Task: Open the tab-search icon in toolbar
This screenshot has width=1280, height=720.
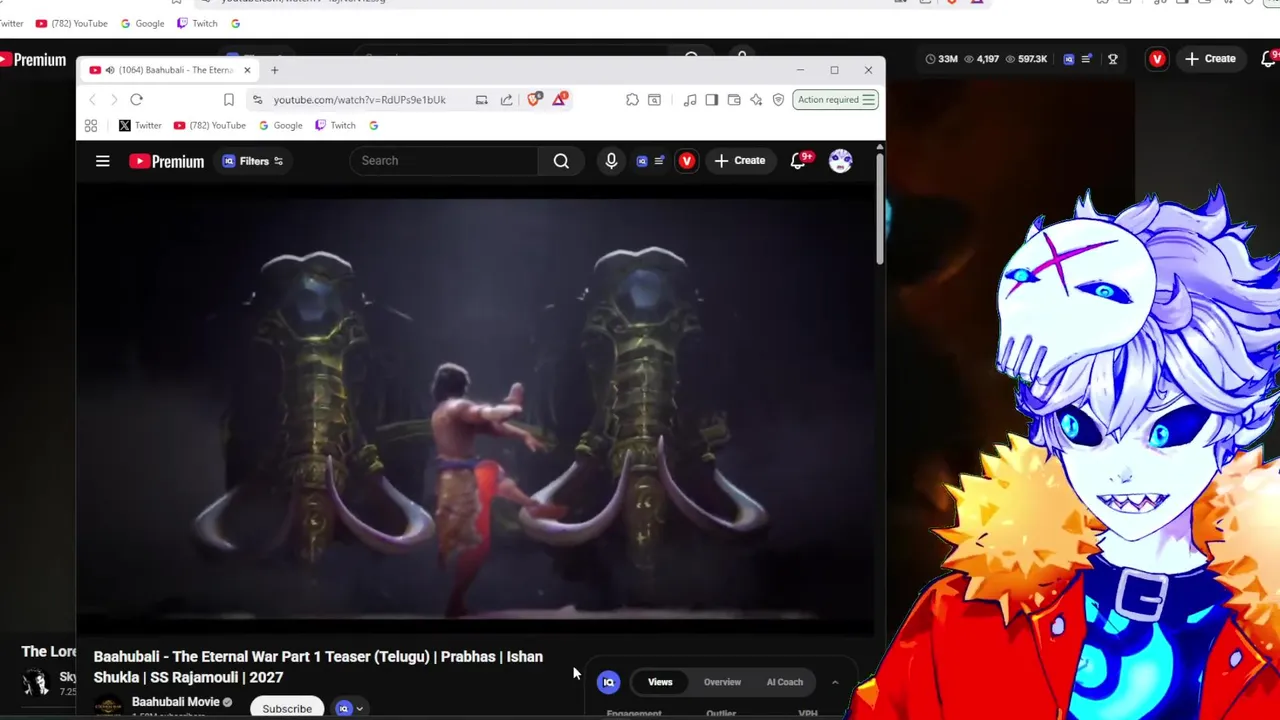Action: tap(654, 99)
